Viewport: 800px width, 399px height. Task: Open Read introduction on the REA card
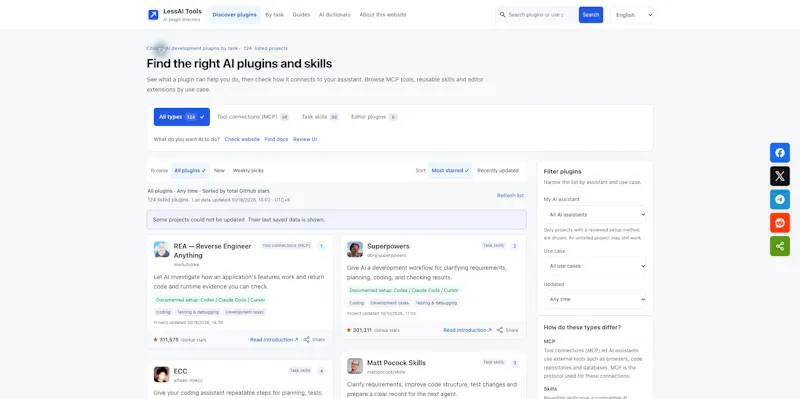point(274,340)
